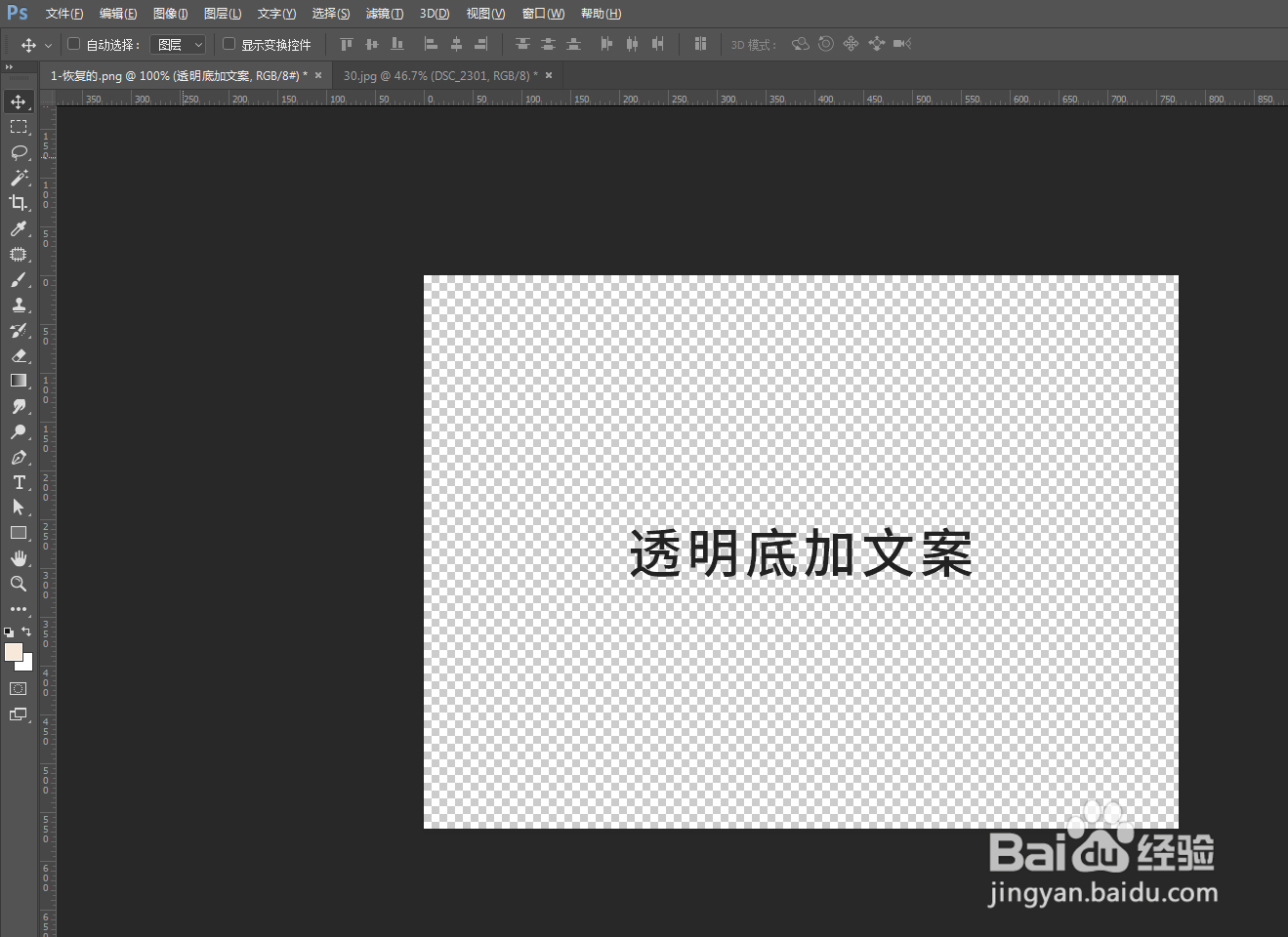
Task: Align top edges
Action: click(346, 44)
